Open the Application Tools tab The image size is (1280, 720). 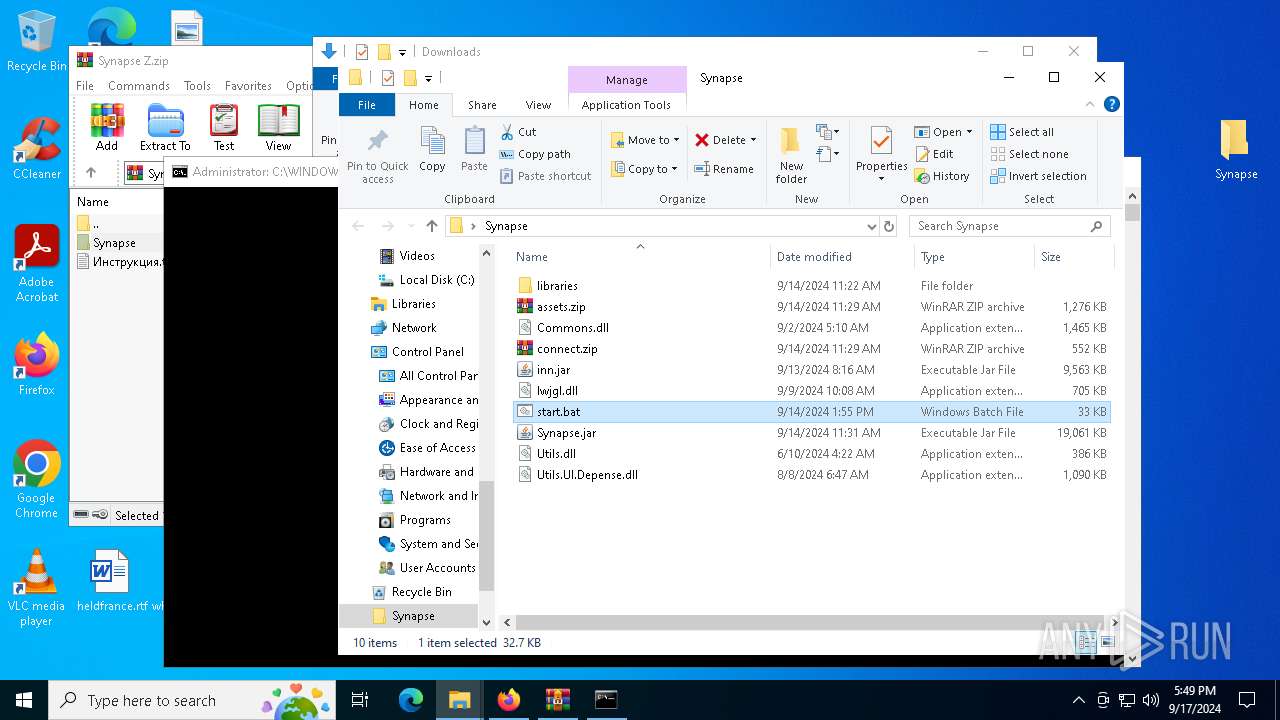pos(626,105)
